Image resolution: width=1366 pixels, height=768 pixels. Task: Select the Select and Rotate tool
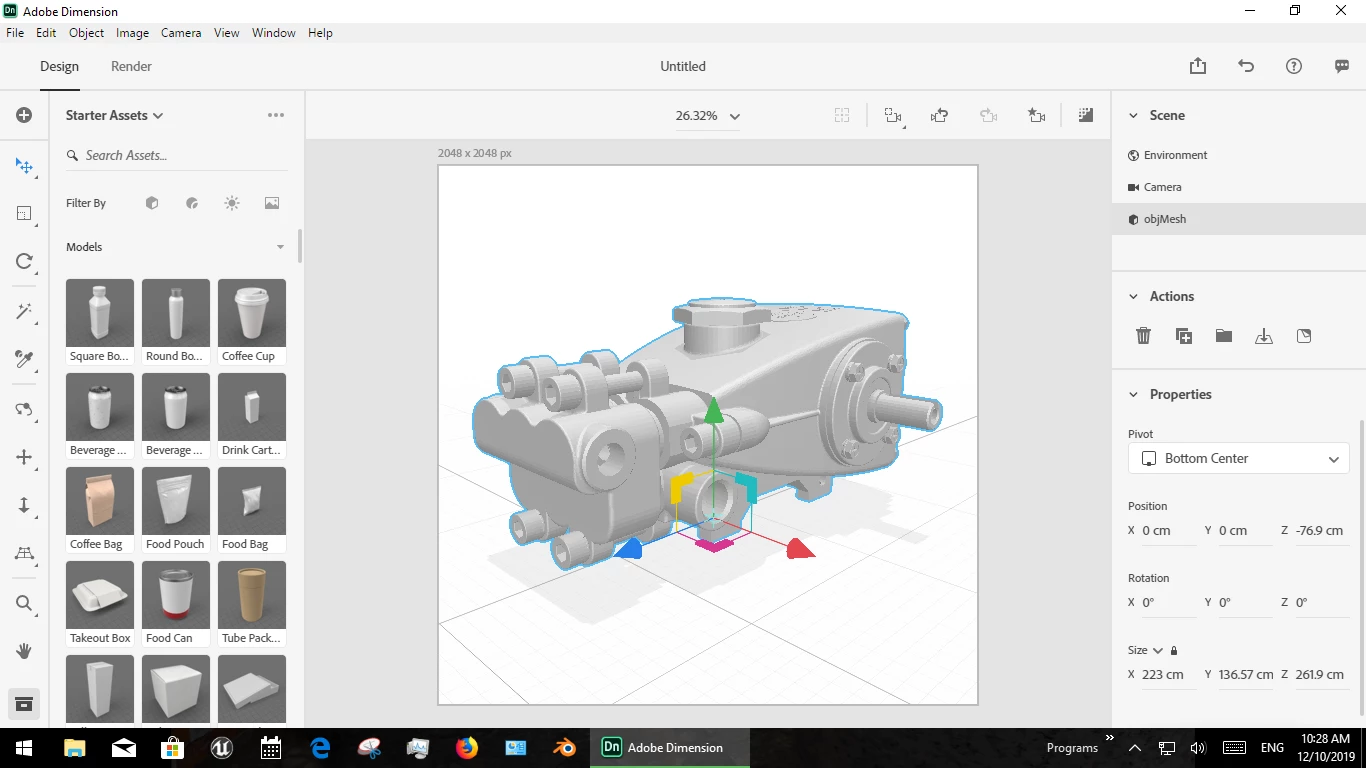coord(24,261)
